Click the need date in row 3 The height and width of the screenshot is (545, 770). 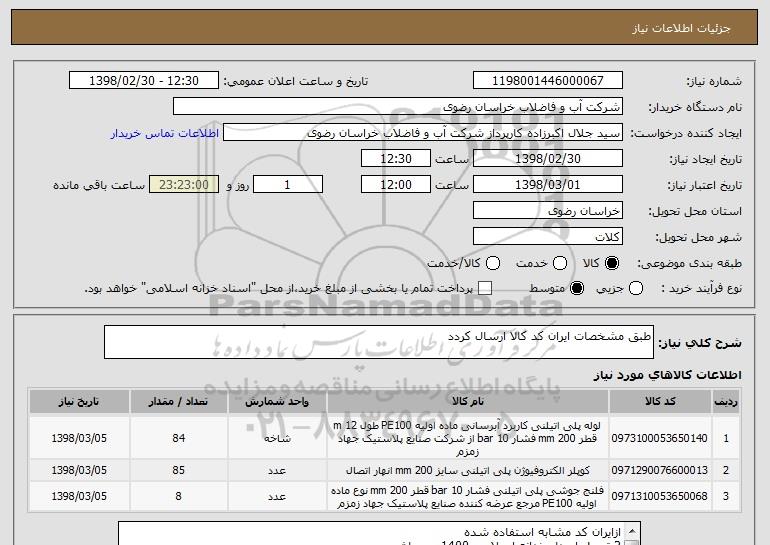79,496
